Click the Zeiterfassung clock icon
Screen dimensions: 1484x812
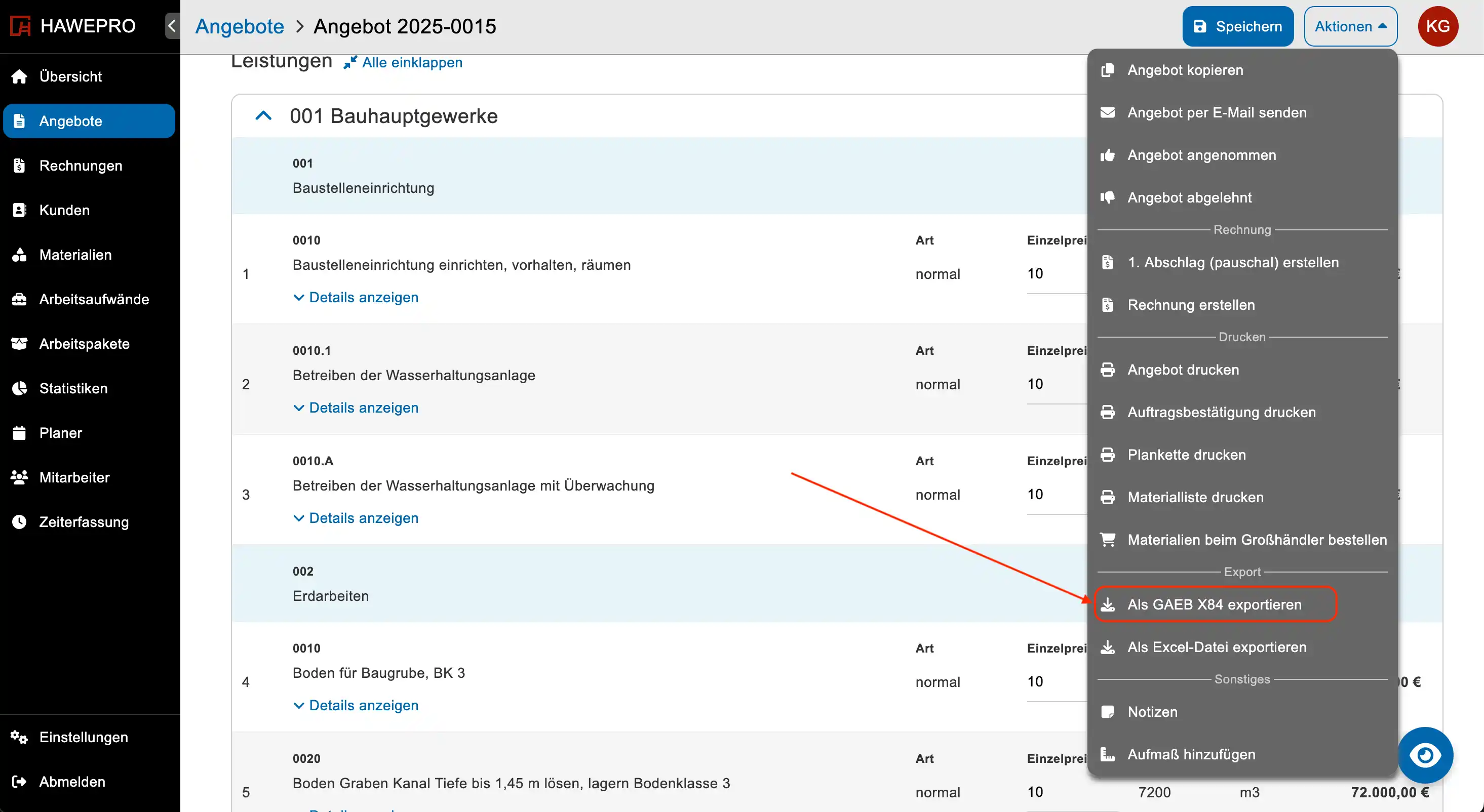pos(20,522)
